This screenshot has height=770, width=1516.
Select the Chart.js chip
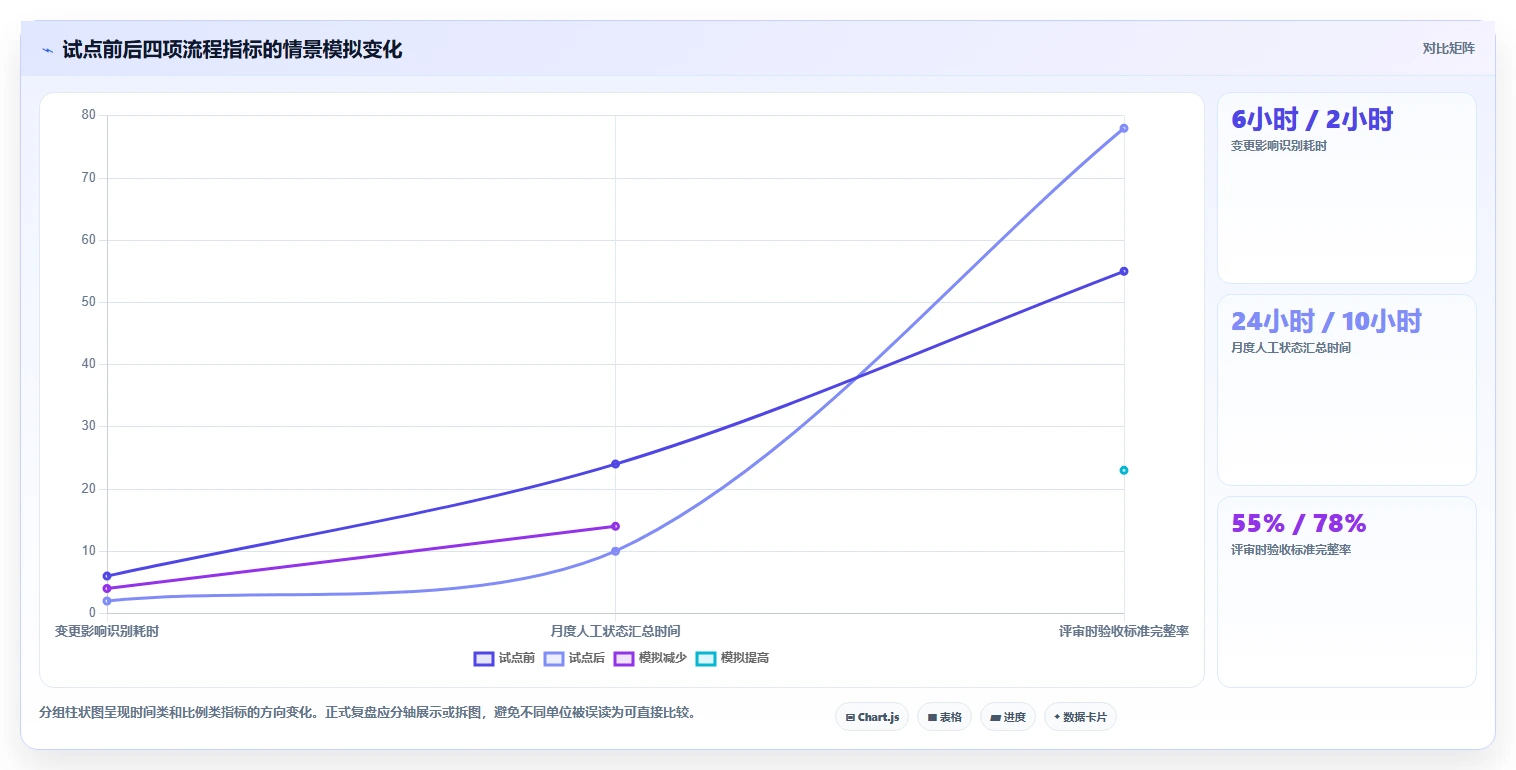coord(872,717)
